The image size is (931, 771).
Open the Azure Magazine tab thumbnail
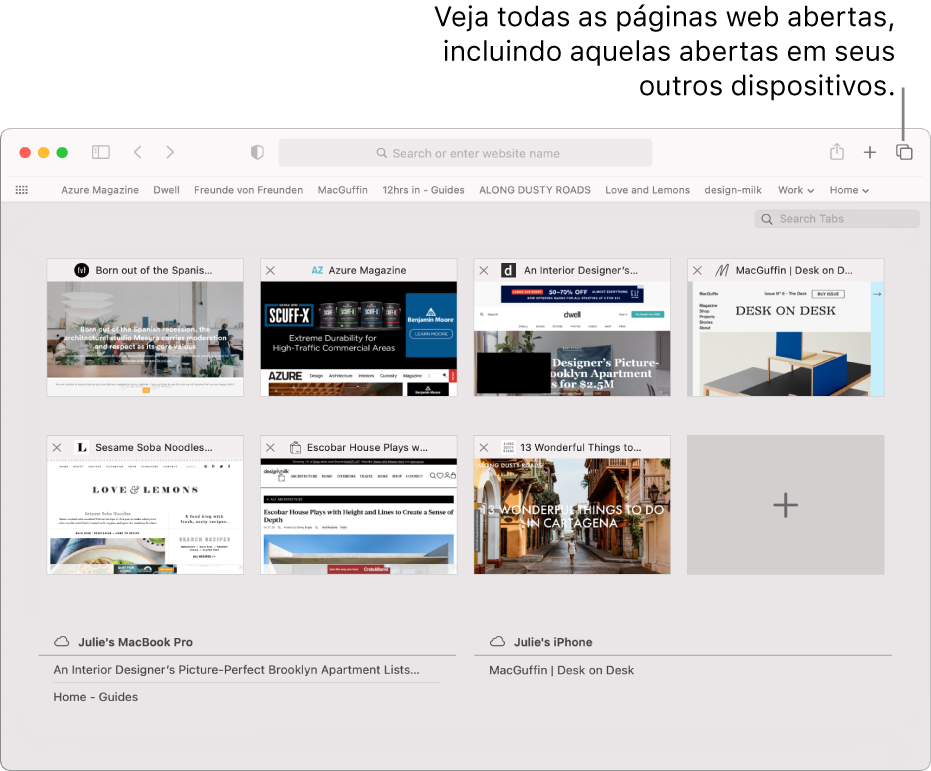tap(359, 338)
